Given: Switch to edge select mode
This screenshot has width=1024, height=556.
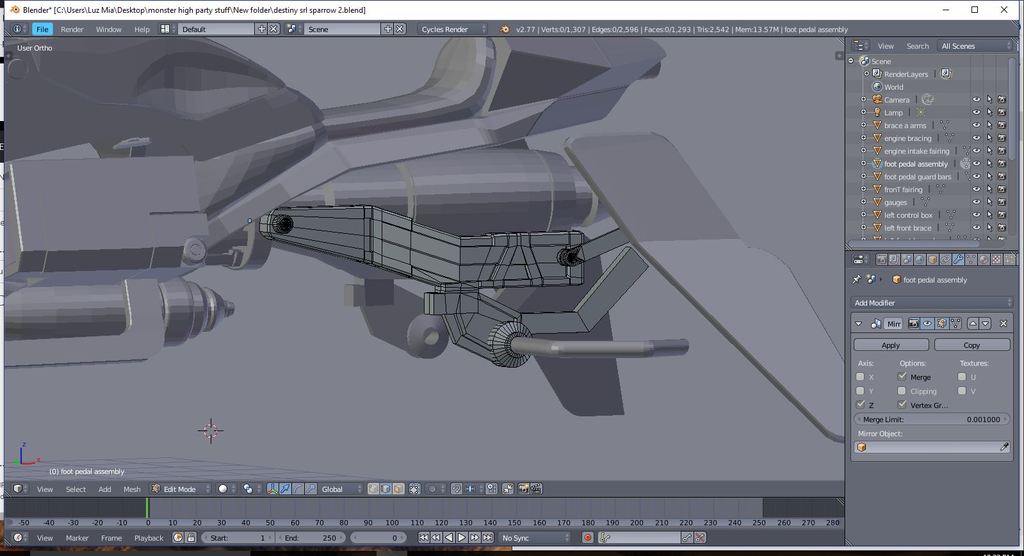Looking at the screenshot, I should pos(385,489).
